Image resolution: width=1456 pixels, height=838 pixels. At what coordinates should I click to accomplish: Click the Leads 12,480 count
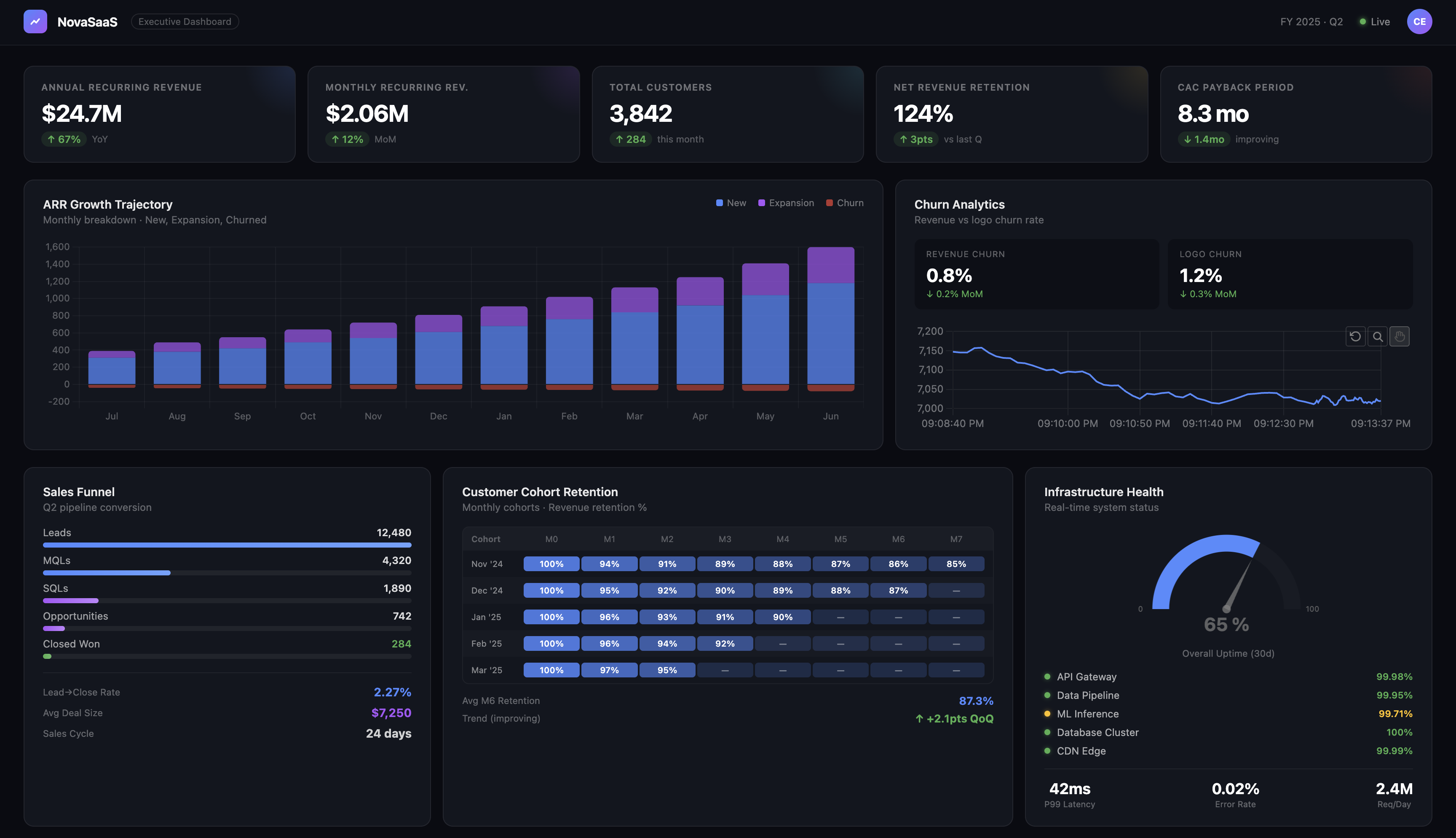point(394,532)
